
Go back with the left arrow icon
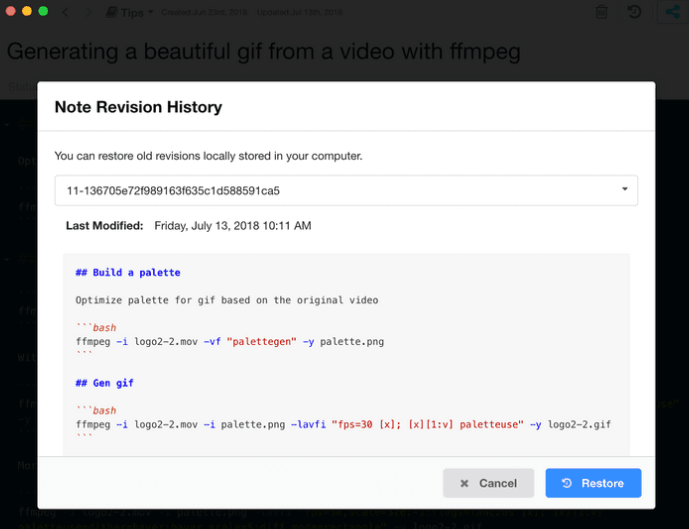click(x=66, y=12)
